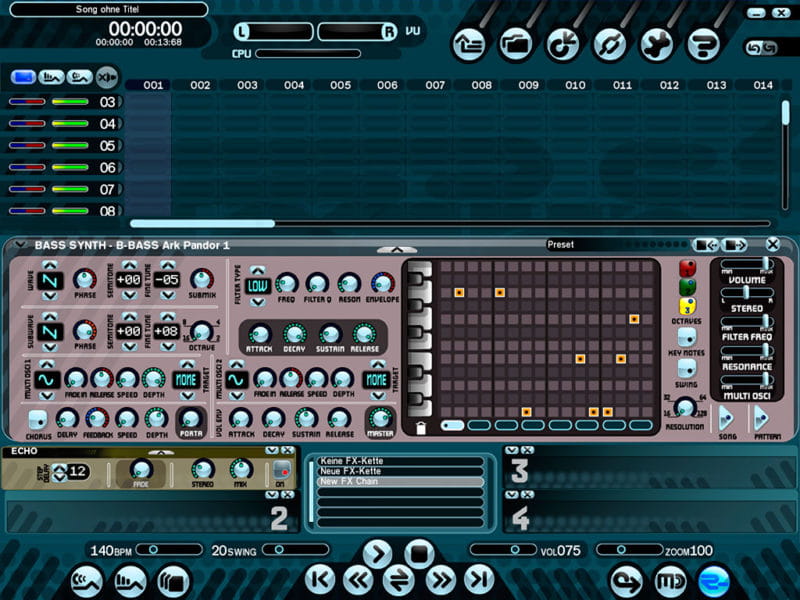
Task: Toggle the Chorus button in Bass Synth
Action: tap(38, 419)
